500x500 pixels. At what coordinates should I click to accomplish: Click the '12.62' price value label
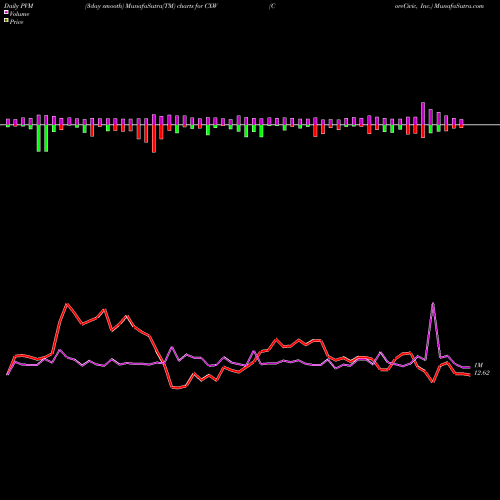(x=482, y=373)
